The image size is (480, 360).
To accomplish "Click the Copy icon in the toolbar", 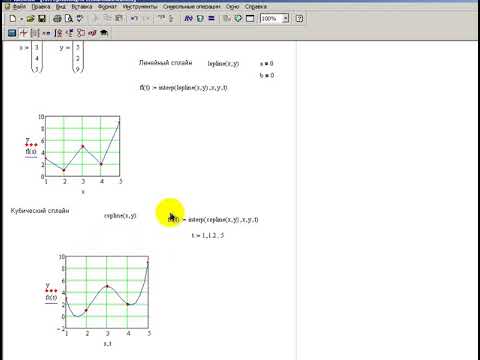I will click(107, 19).
